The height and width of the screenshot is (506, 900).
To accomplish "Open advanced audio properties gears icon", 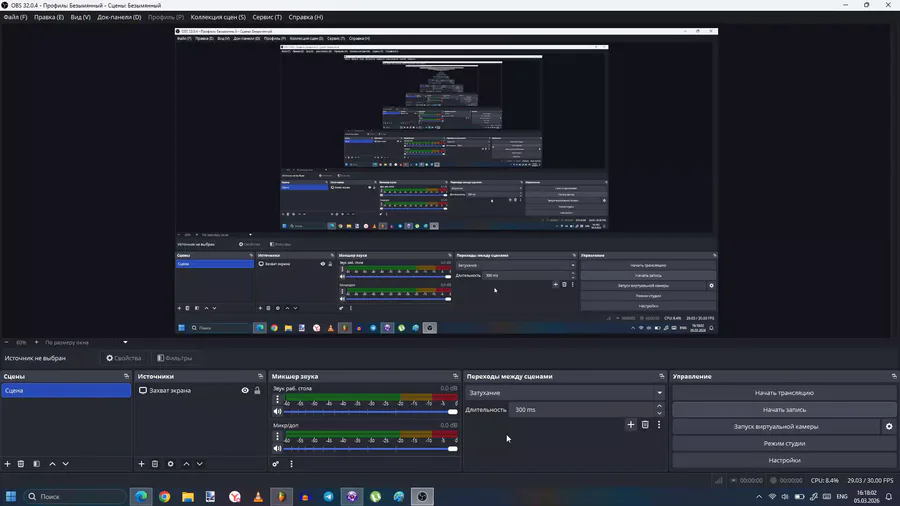I will 276,464.
